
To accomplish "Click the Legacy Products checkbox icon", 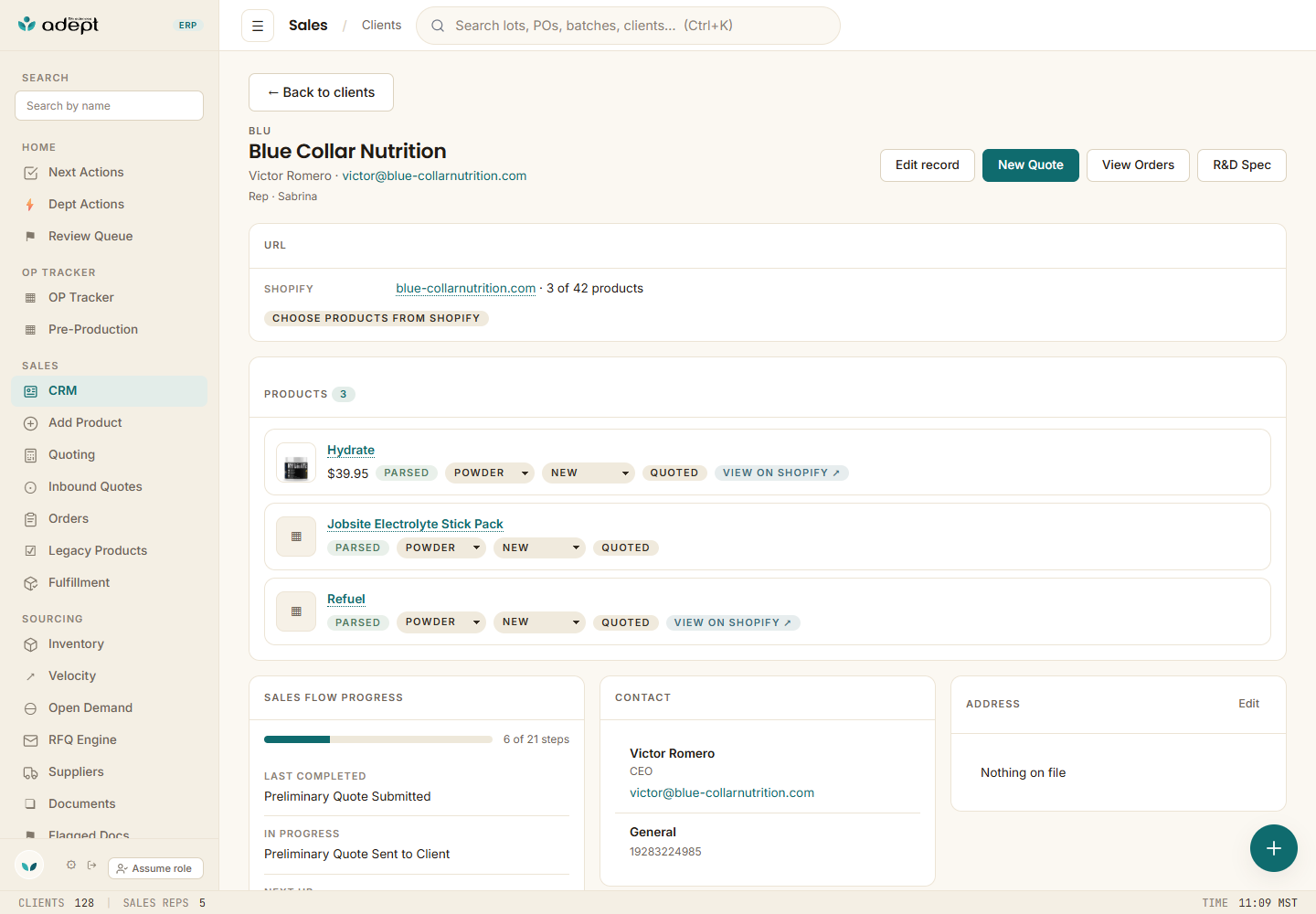I will click(30, 551).
